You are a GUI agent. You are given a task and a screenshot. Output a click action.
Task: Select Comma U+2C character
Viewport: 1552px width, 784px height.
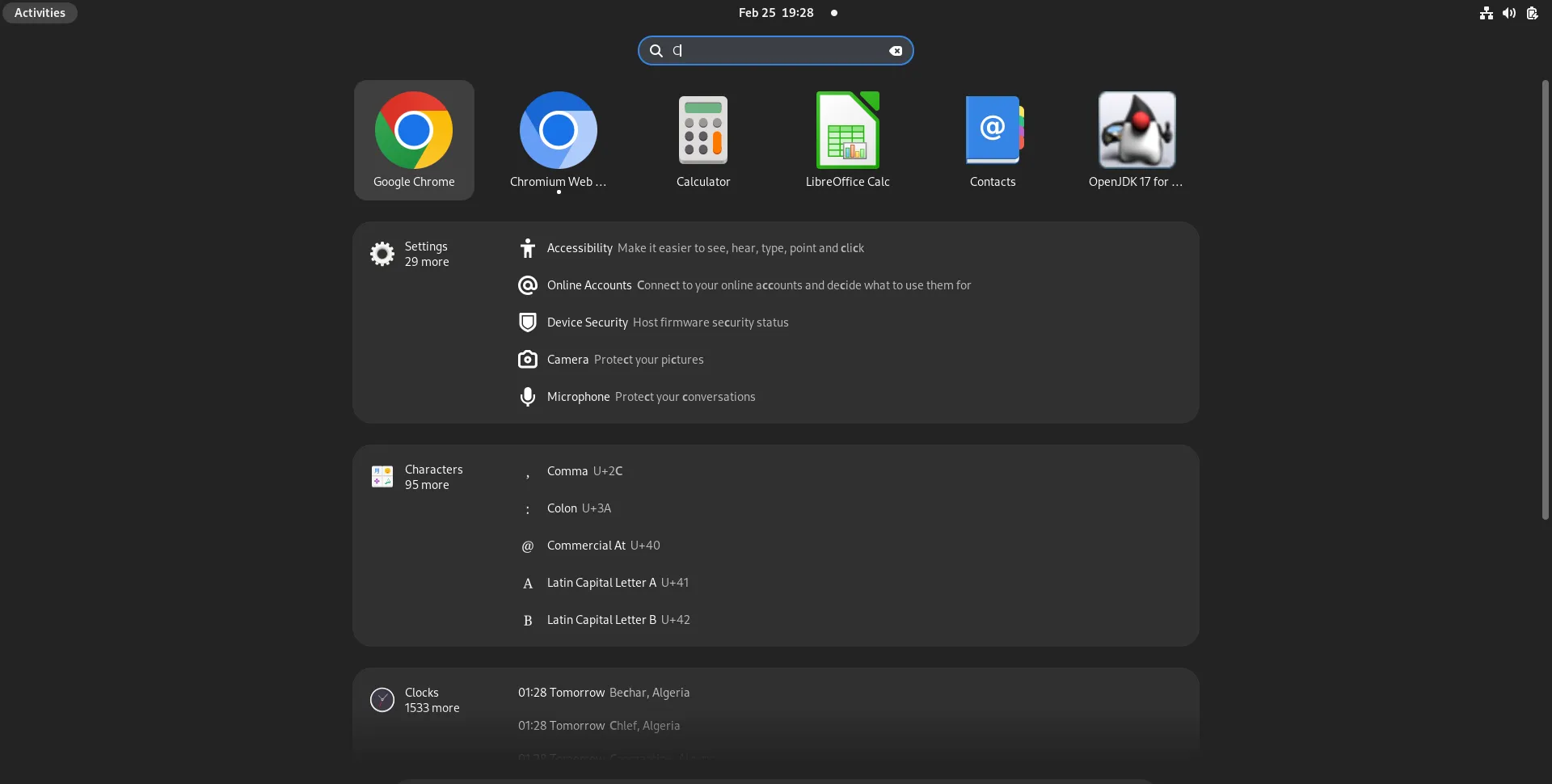tap(852, 471)
